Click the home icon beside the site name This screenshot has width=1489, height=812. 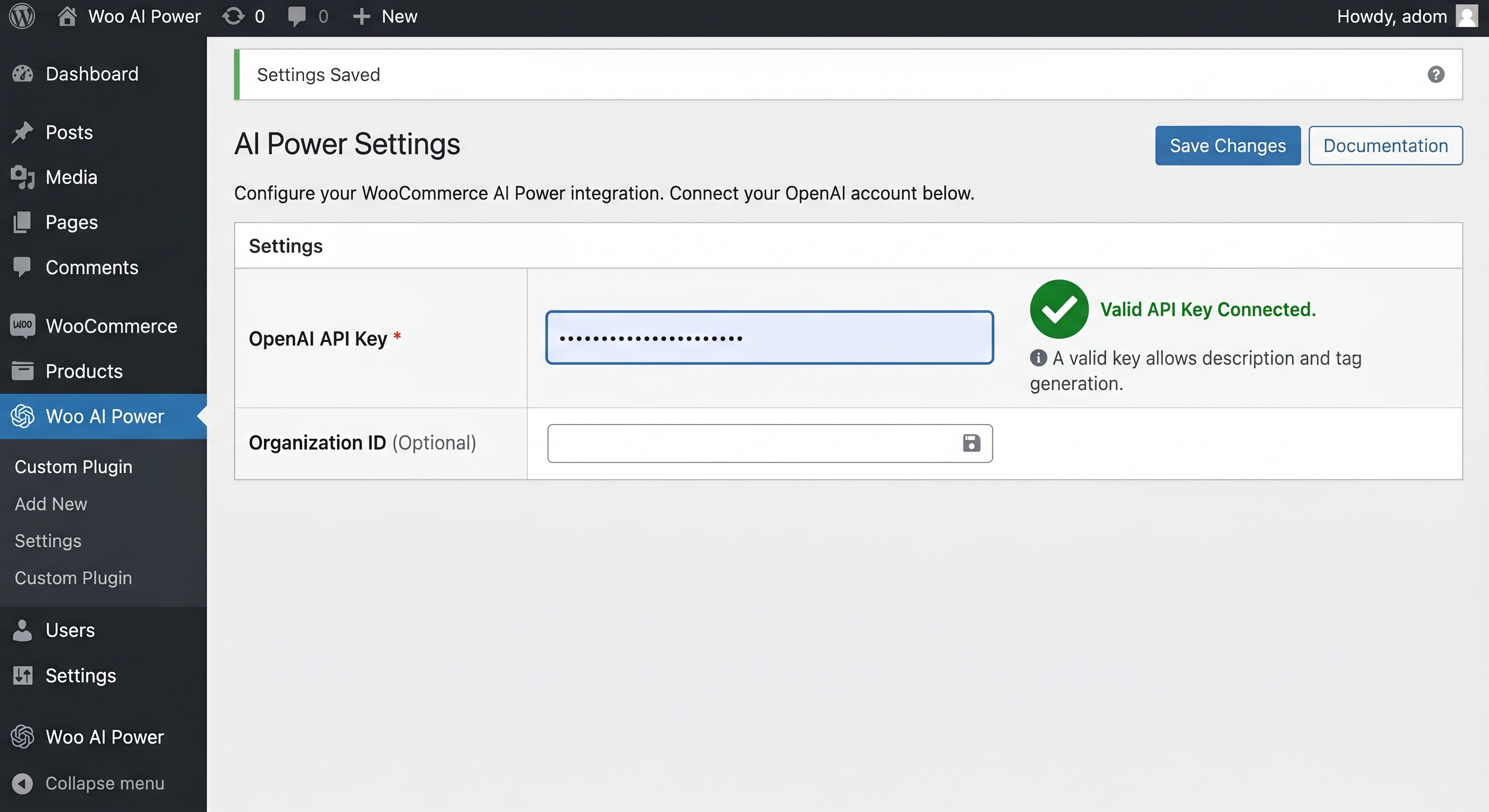(67, 16)
